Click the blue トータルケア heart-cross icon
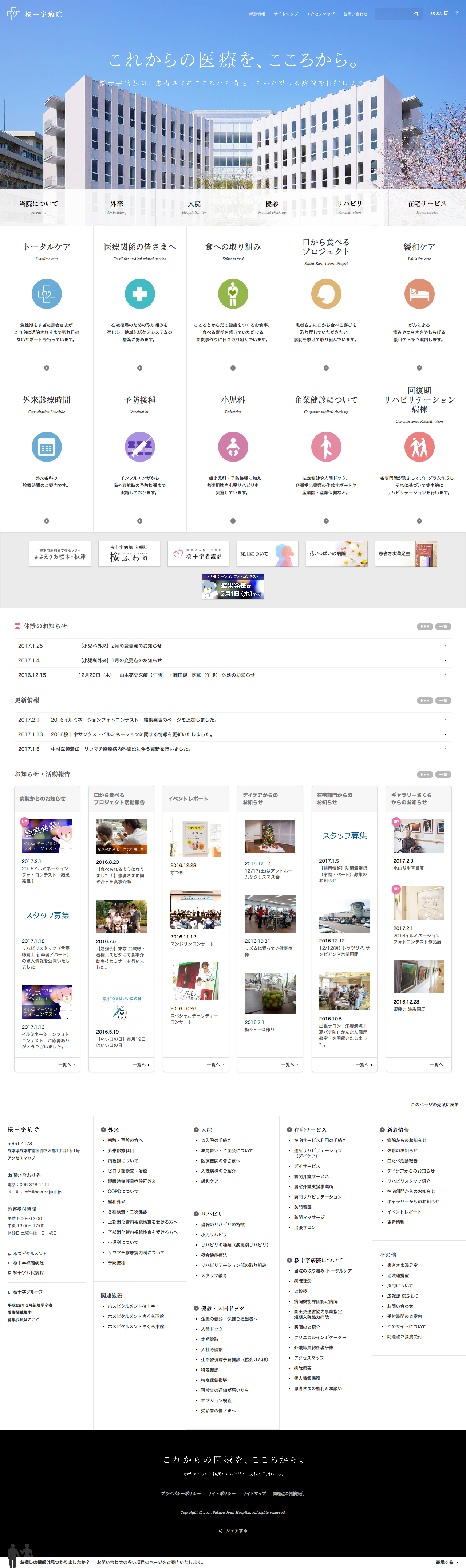Screen dimensions: 466x1568 [46, 294]
